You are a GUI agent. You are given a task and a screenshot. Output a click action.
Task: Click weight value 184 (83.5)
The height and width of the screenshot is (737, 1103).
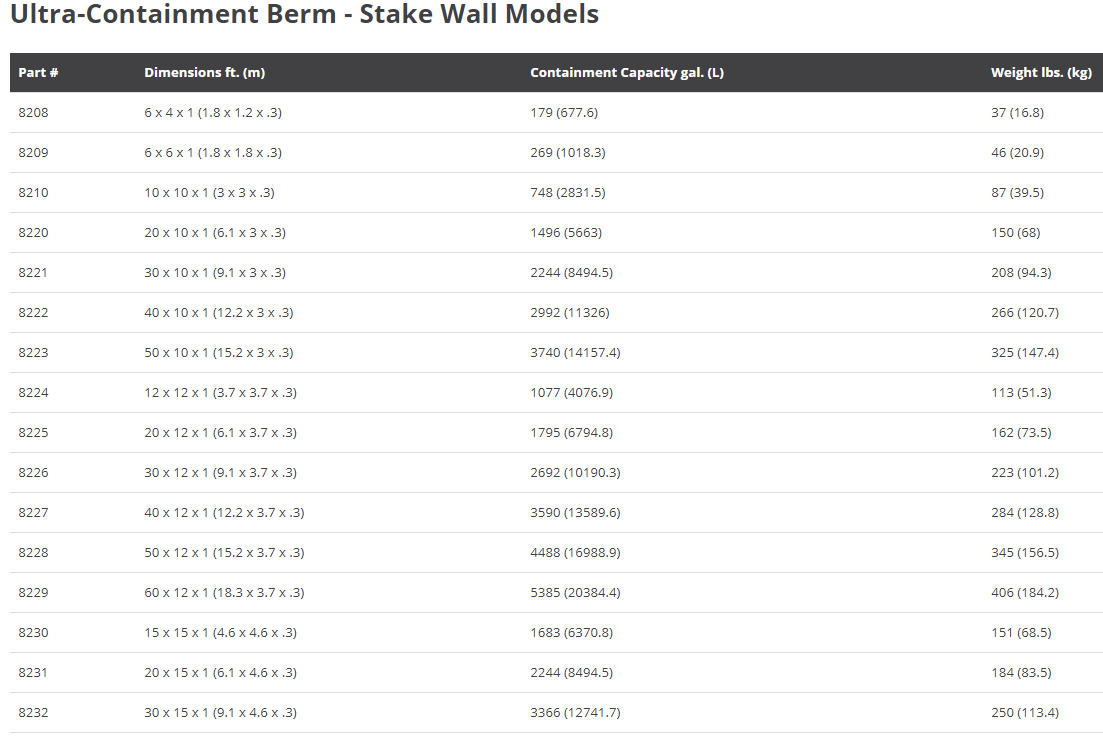[x=1021, y=674]
